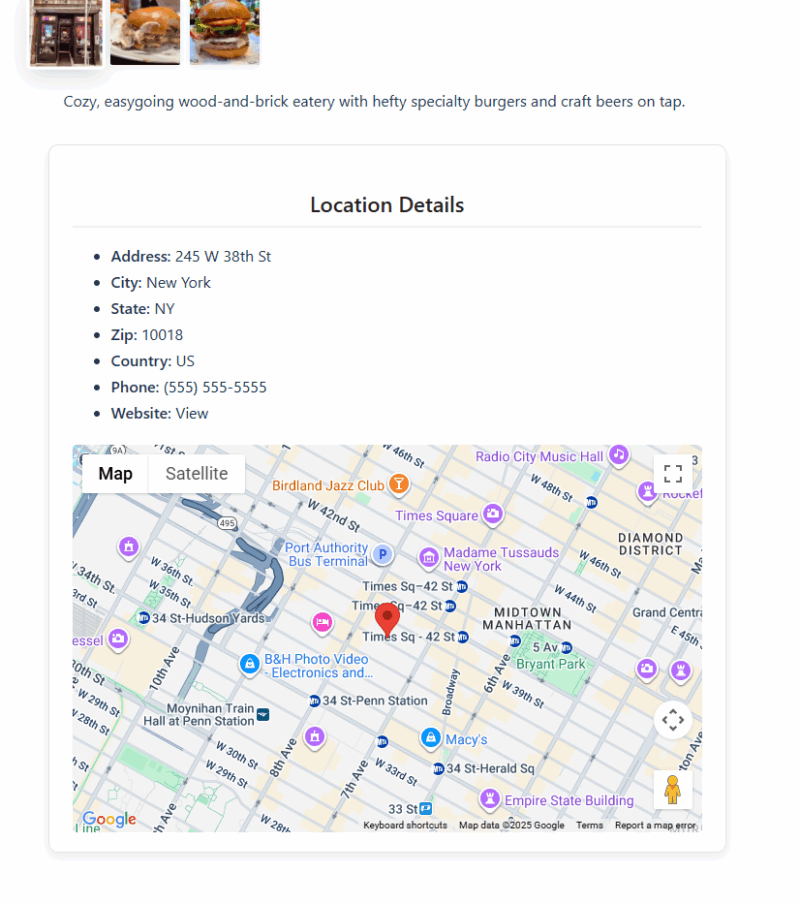800x904 pixels.
Task: Switch to Satellite map view
Action: click(x=196, y=474)
